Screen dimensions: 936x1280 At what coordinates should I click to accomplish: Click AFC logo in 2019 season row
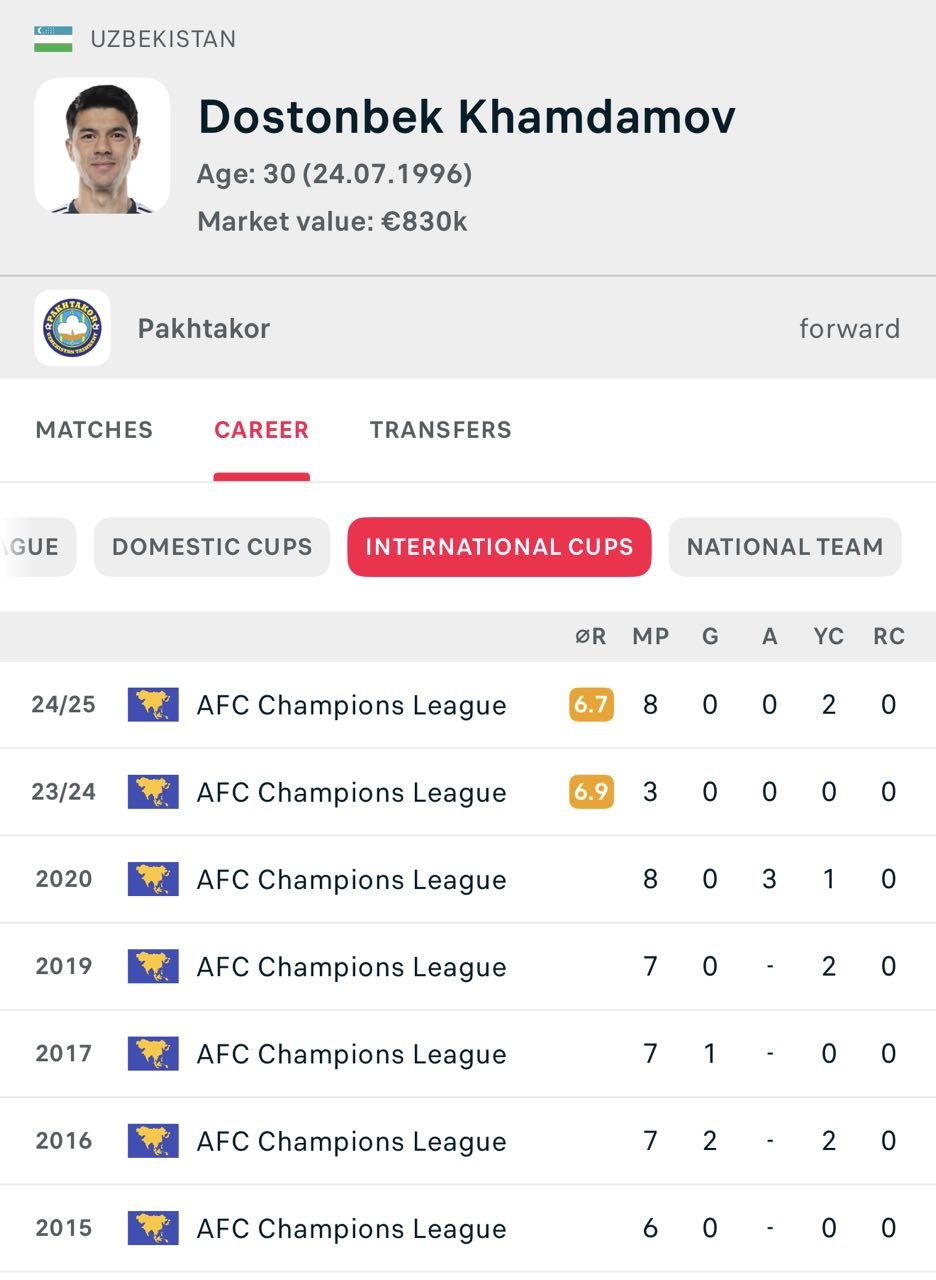click(x=153, y=966)
